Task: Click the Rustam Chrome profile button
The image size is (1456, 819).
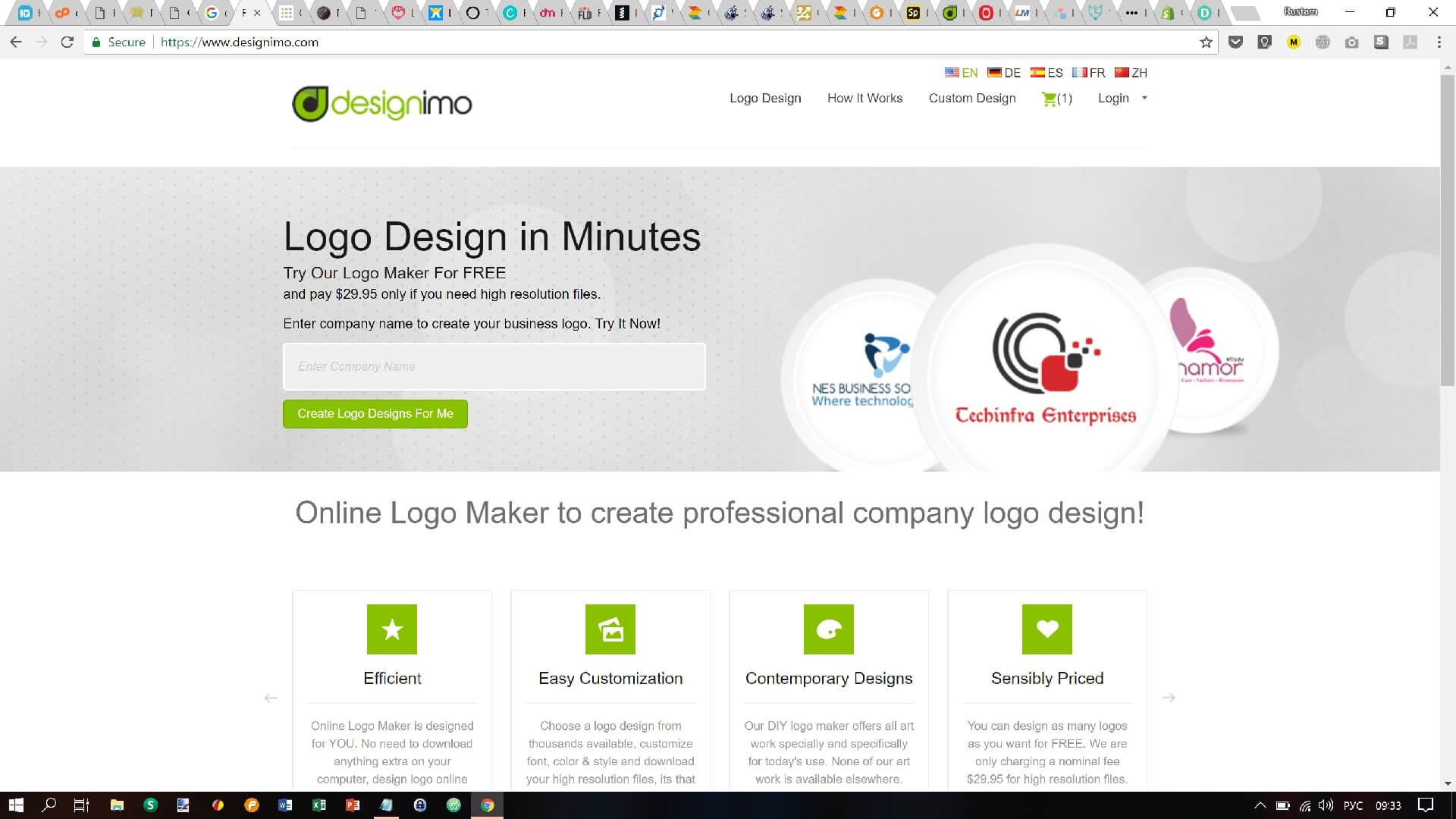Action: 1301,12
